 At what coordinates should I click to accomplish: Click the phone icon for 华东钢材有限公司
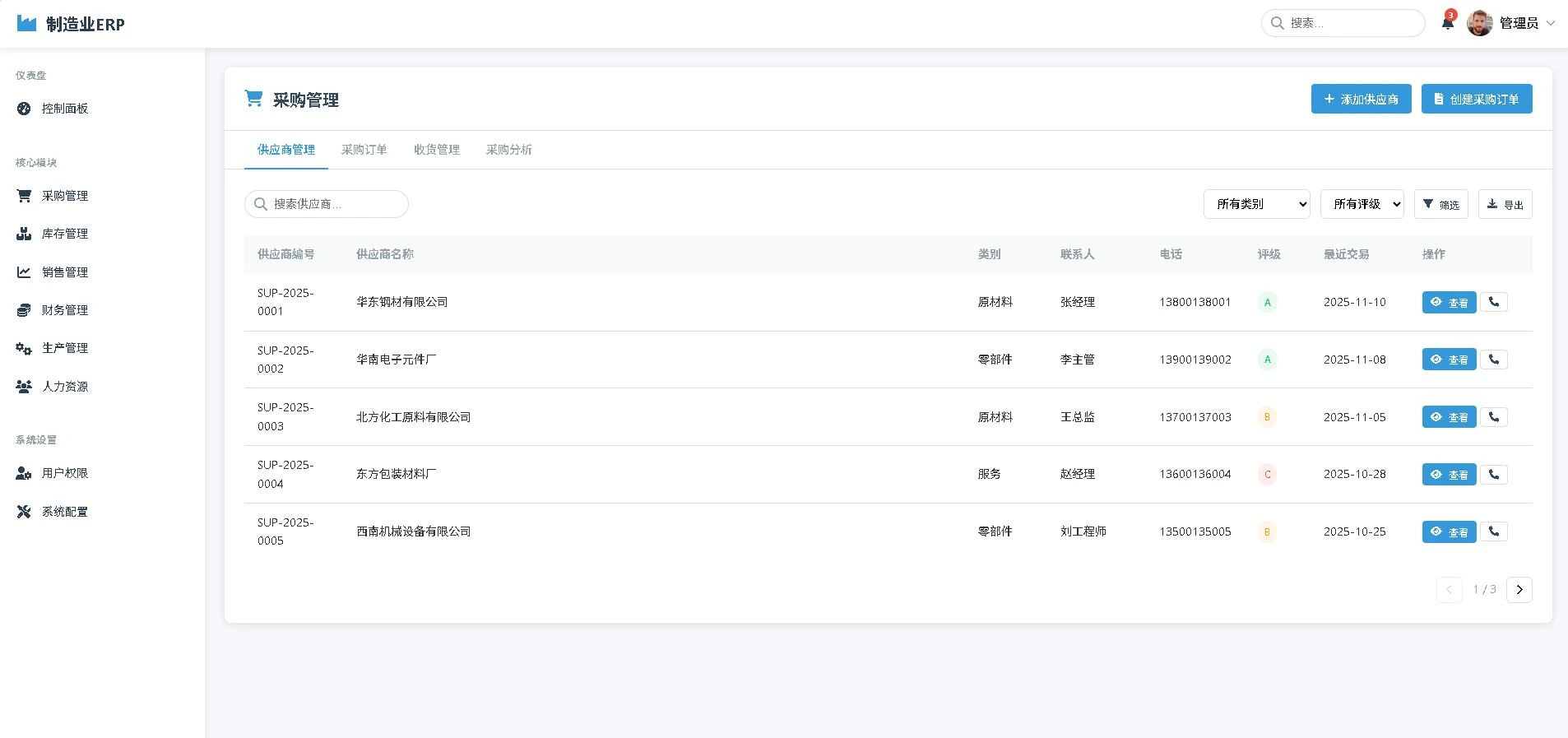1493,302
